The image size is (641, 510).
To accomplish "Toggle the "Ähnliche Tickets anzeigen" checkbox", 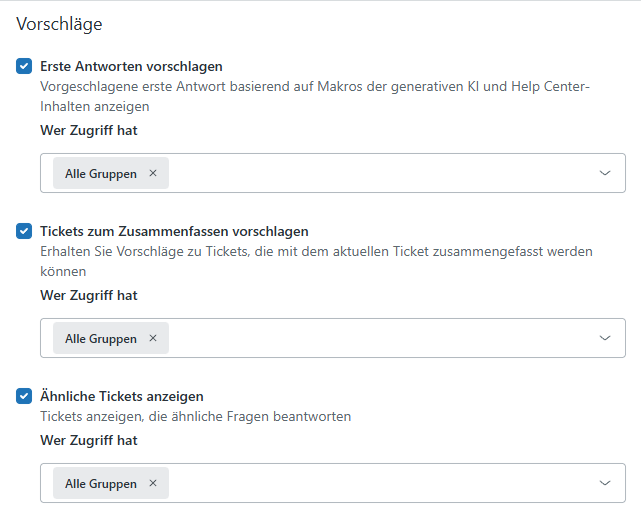I will [24, 396].
